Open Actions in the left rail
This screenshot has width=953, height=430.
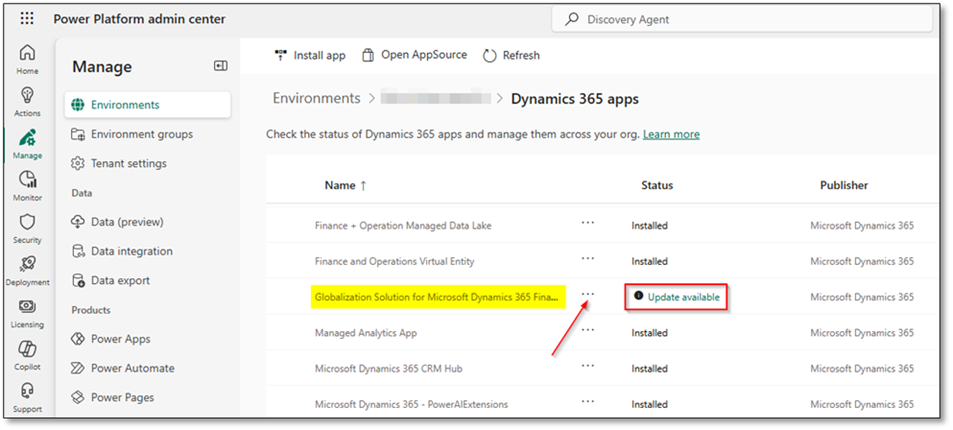tap(27, 101)
